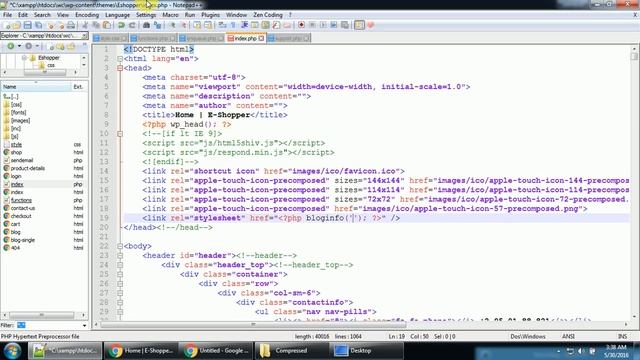Click the synchronize vertical scrolling icon

pyautogui.click(x=197, y=25)
